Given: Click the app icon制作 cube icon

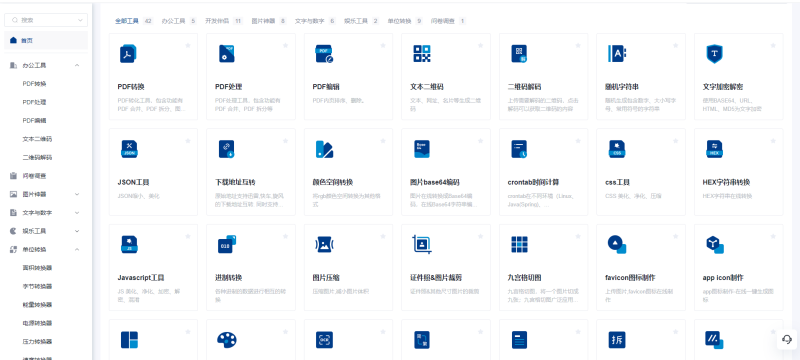Looking at the screenshot, I should [x=714, y=244].
